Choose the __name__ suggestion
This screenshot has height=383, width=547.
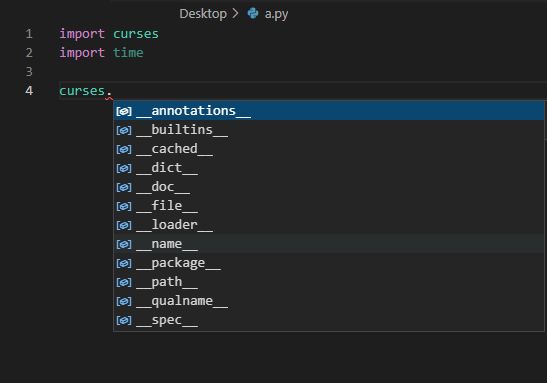point(329,244)
